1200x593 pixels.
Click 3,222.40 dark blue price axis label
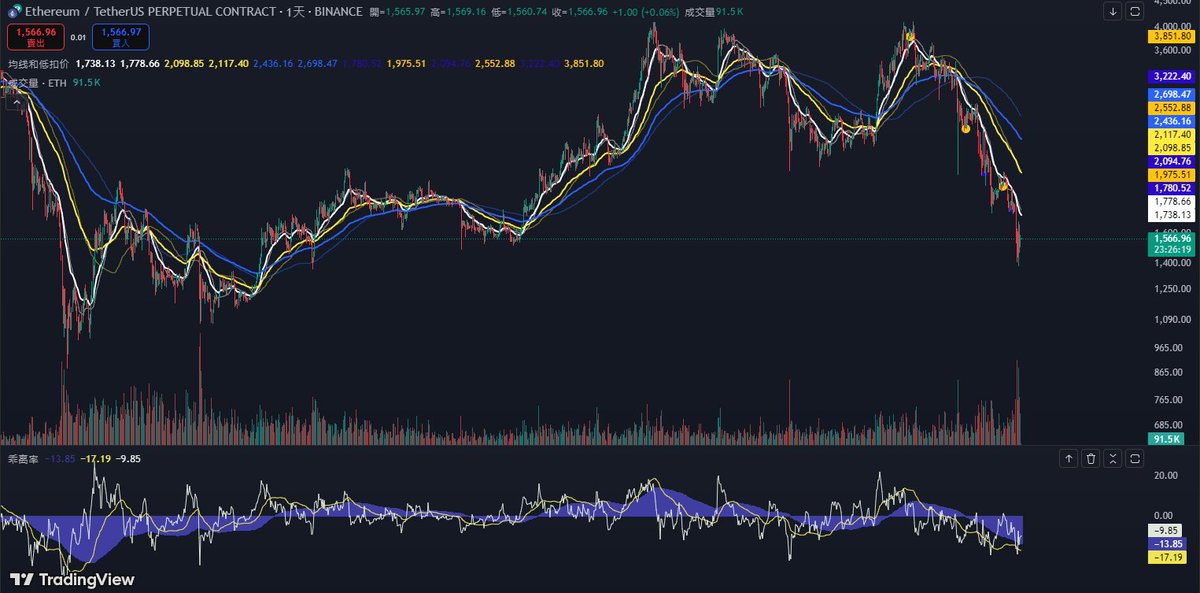[x=1171, y=76]
